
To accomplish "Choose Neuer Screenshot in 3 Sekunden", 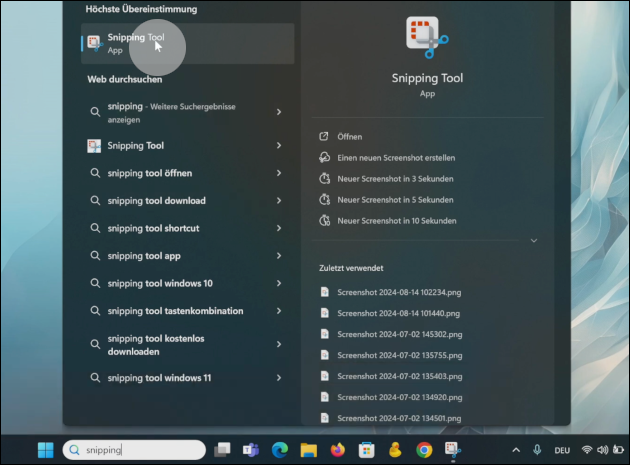I will 395,179.
